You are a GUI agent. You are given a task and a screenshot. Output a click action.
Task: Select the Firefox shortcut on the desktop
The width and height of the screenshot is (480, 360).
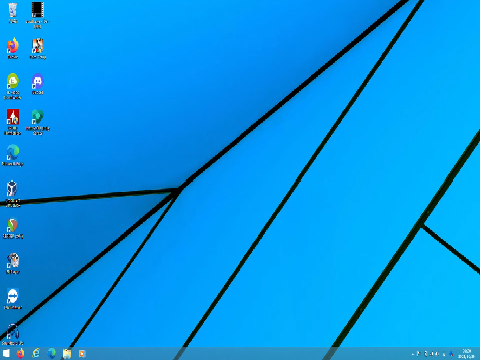pyautogui.click(x=13, y=48)
